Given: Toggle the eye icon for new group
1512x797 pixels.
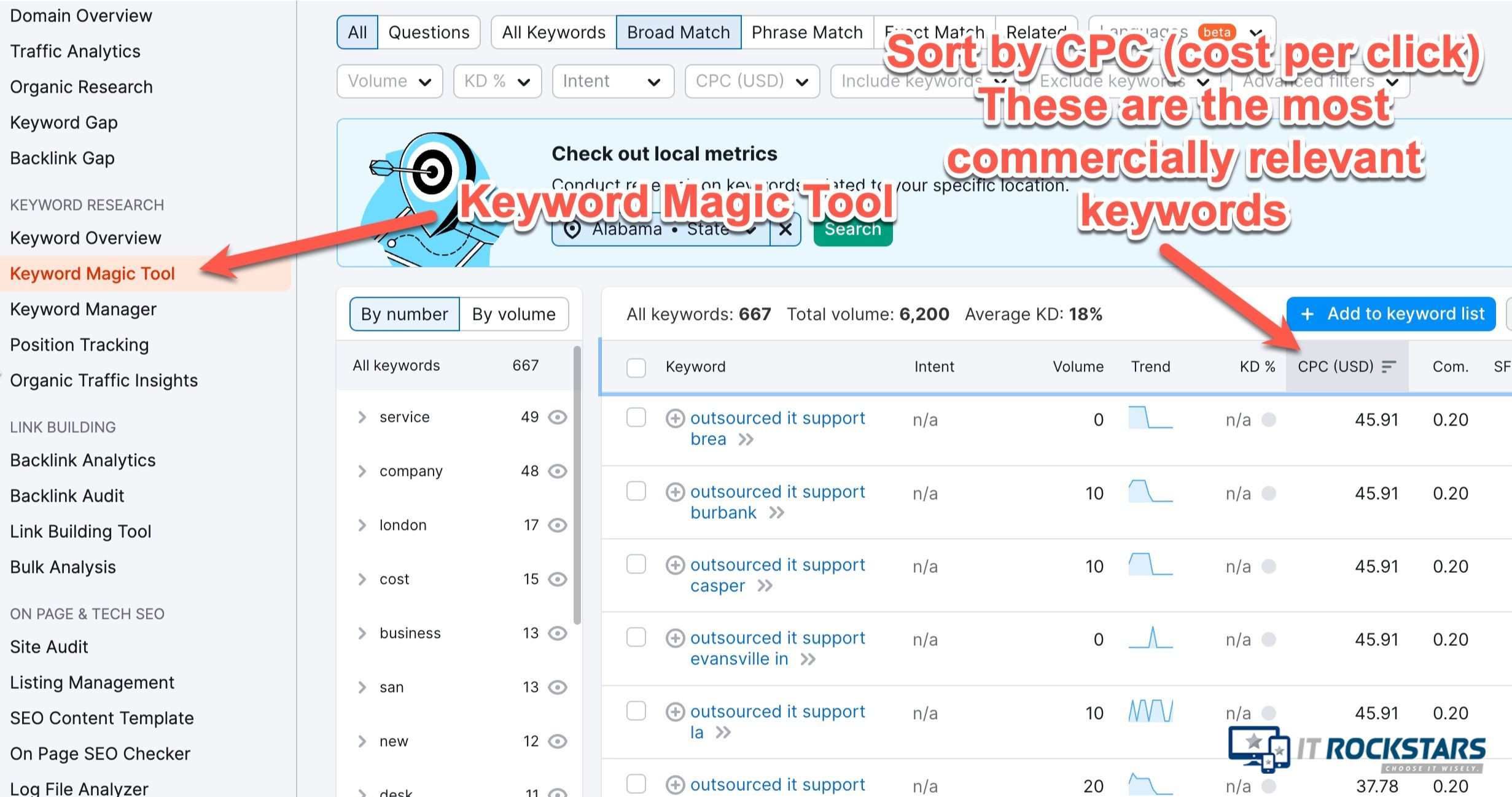Looking at the screenshot, I should 558,742.
